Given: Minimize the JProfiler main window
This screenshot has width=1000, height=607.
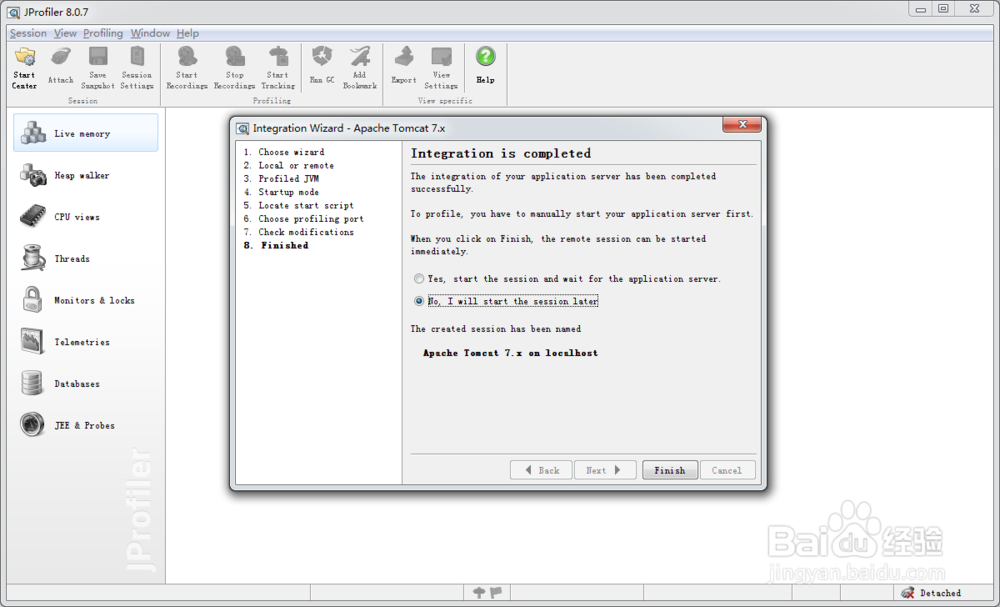Looking at the screenshot, I should pos(920,8).
